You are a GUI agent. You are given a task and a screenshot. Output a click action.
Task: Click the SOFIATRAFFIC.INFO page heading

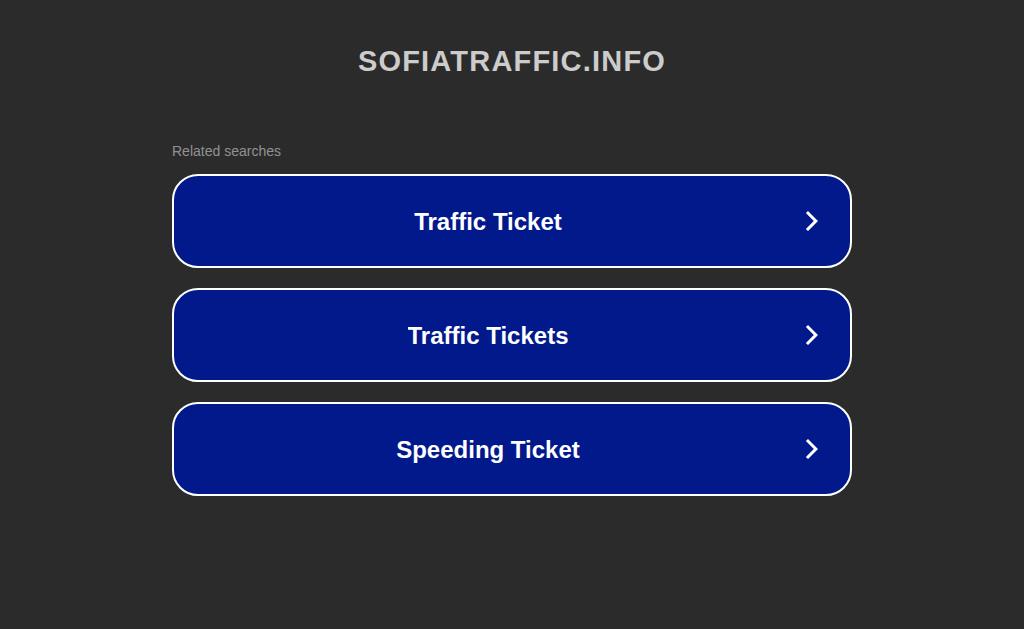(511, 61)
